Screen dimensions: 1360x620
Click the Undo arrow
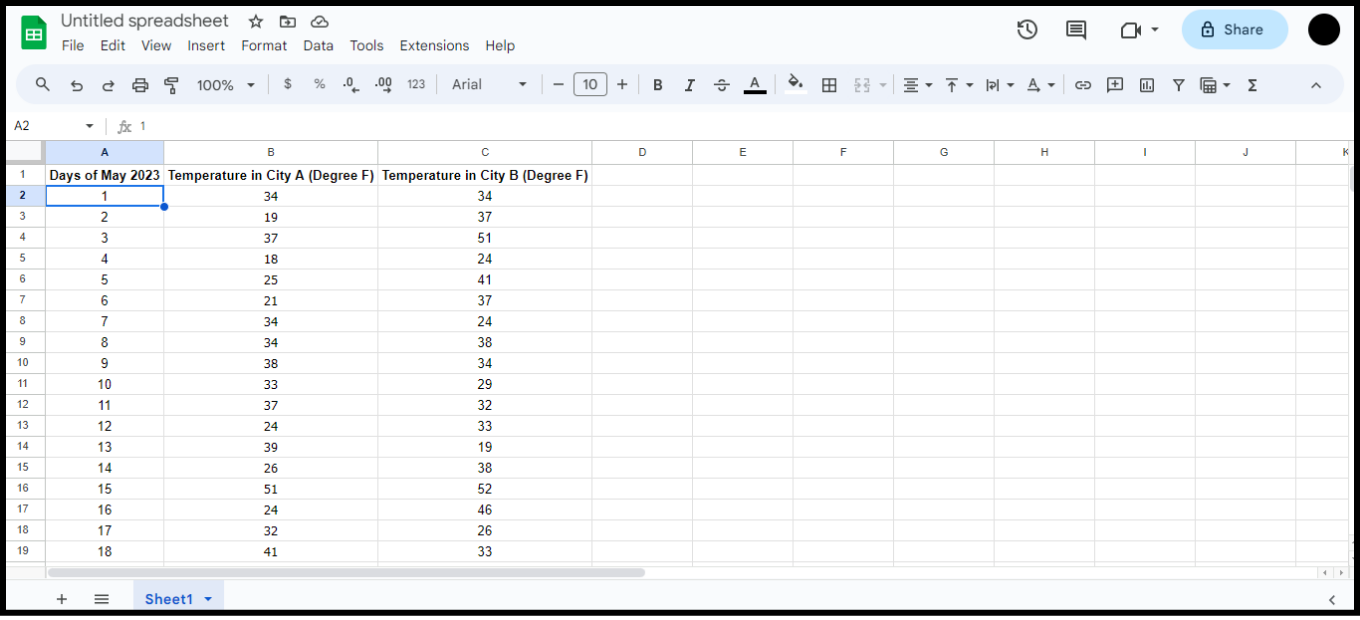point(76,85)
